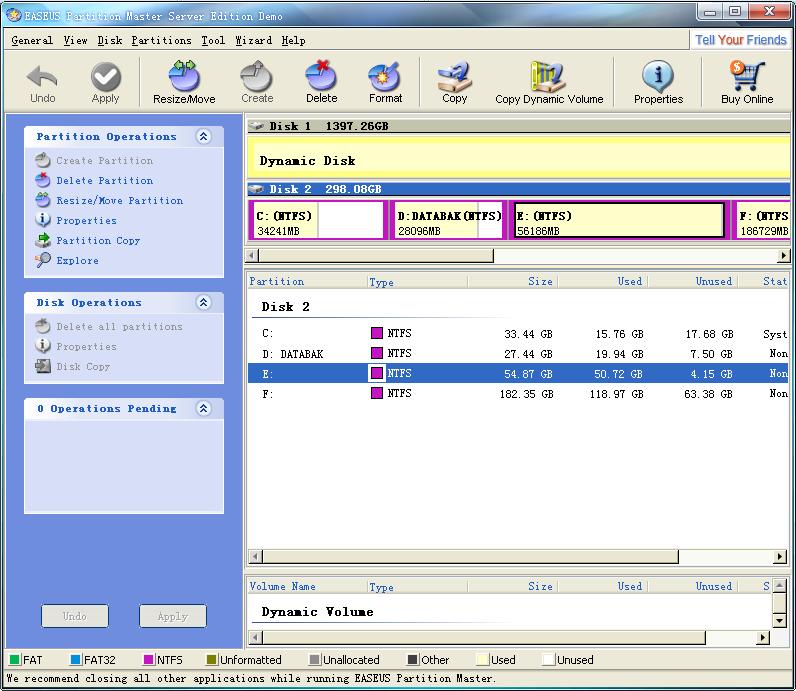
Task: Open the General menu
Action: (x=32, y=40)
